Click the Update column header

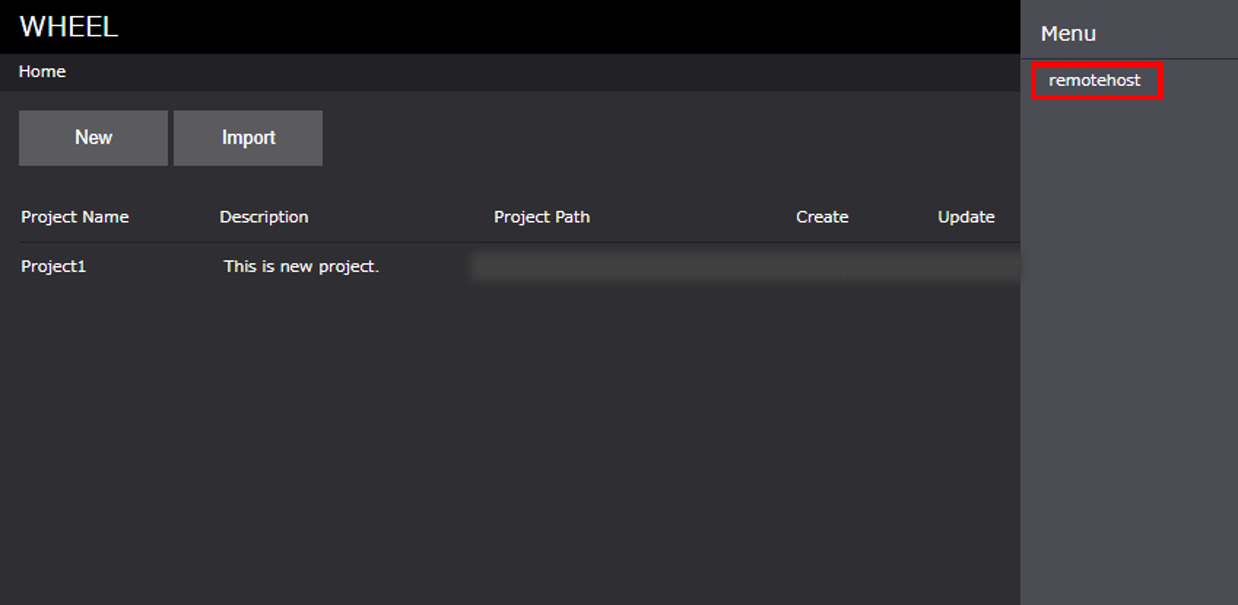tap(966, 217)
